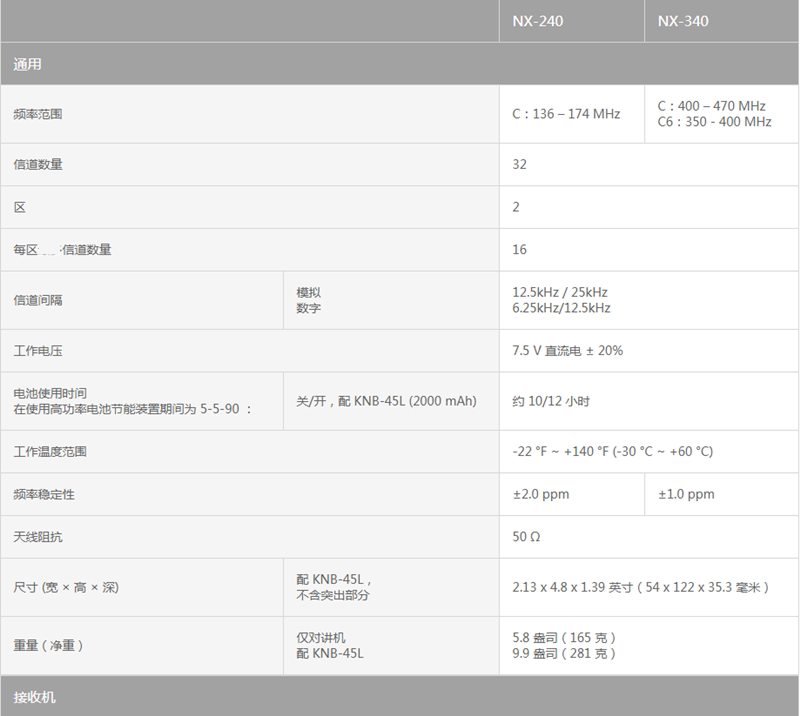This screenshot has height=716, width=800.
Task: Click the 频率范围 row label
Action: click(38, 114)
